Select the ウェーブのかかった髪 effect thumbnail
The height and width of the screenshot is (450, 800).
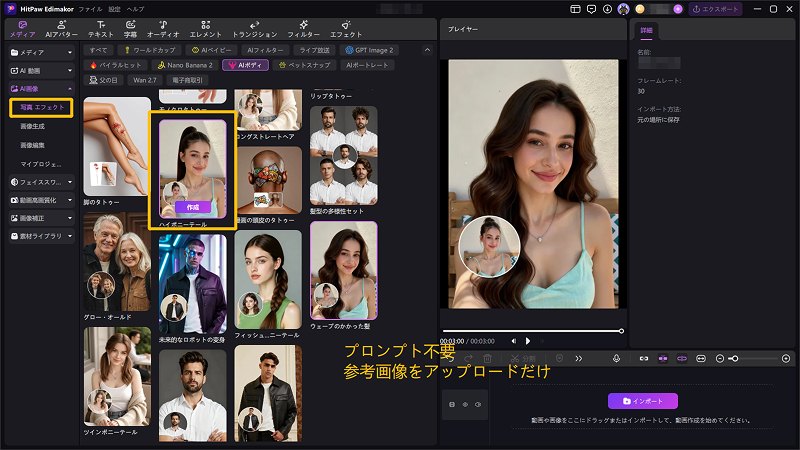(x=343, y=270)
